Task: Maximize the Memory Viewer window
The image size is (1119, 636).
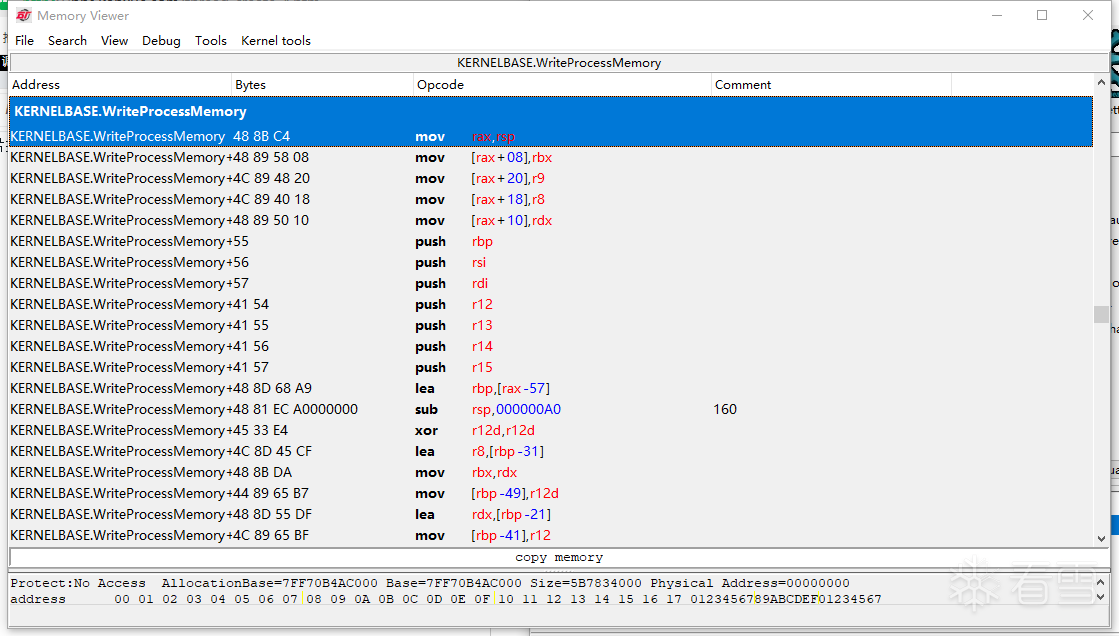Action: pos(1042,15)
